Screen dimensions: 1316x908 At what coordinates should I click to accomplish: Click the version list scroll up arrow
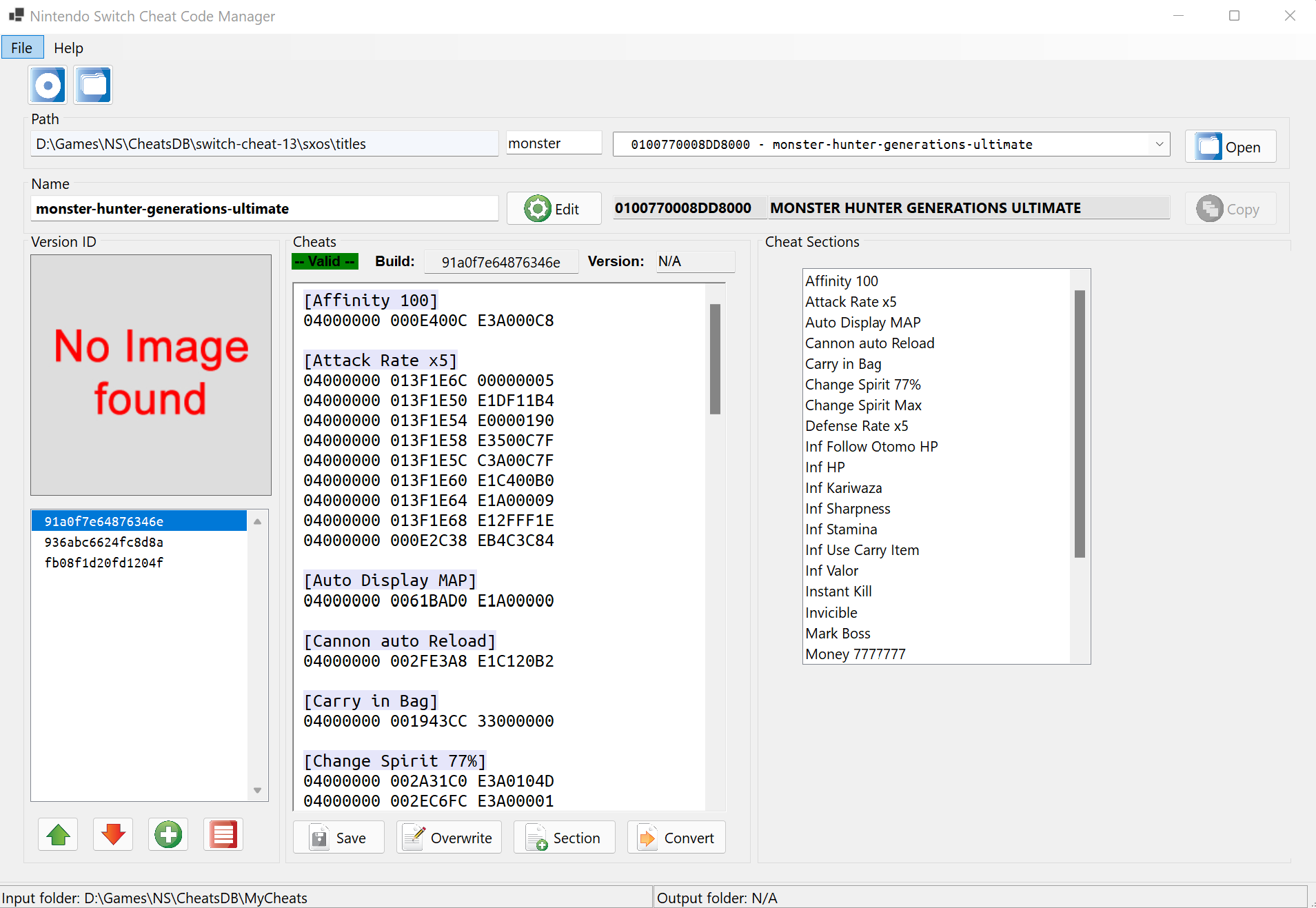(257, 522)
